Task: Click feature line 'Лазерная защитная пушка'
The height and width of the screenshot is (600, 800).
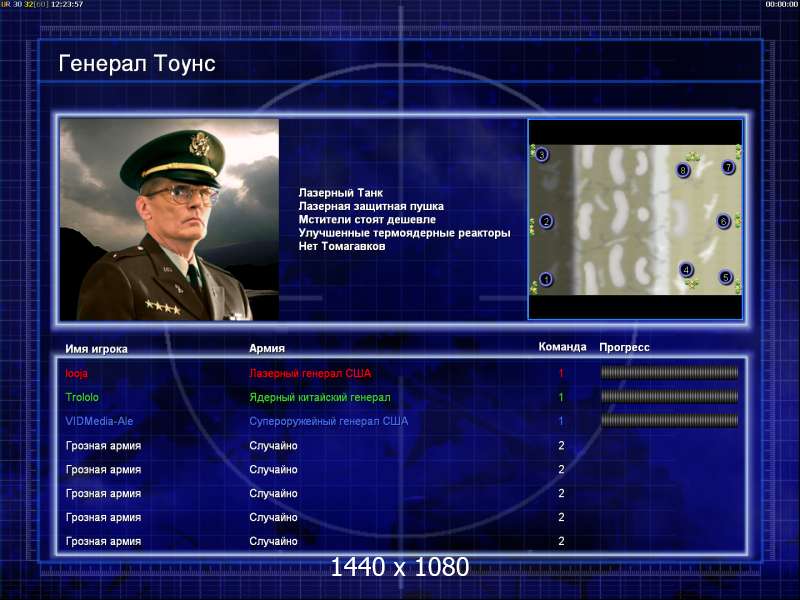Action: [371, 206]
